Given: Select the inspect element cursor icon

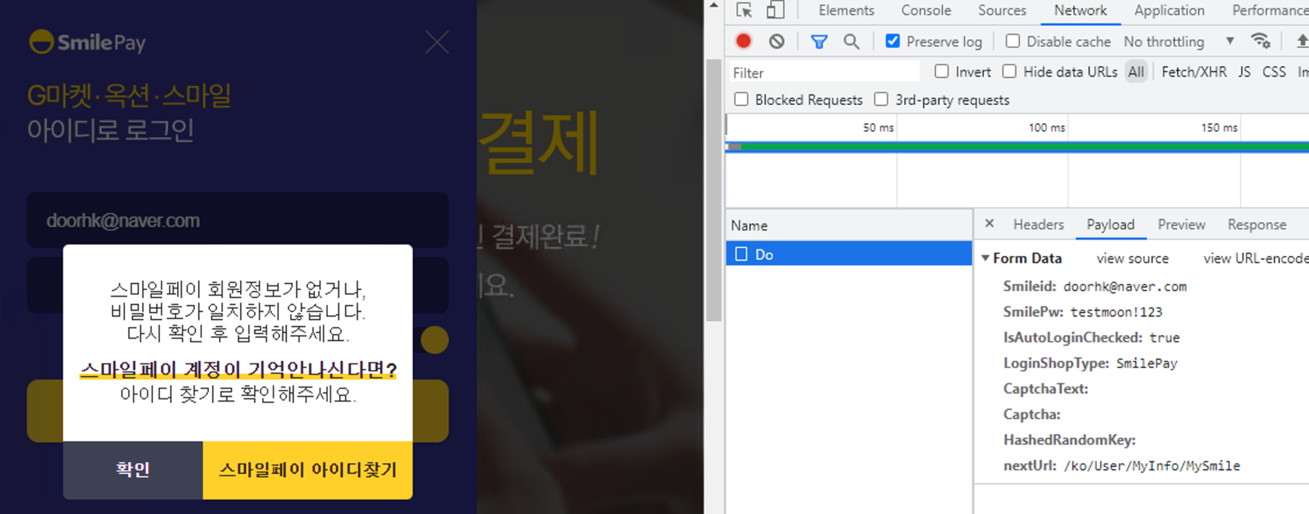Looking at the screenshot, I should pyautogui.click(x=744, y=10).
